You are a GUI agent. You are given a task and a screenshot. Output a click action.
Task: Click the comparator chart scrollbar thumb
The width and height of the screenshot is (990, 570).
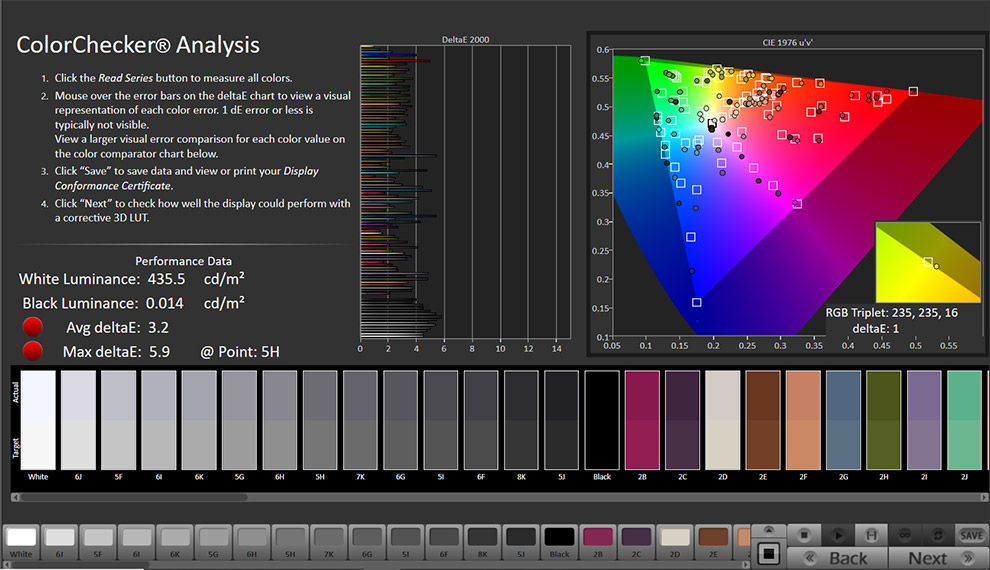[134, 497]
